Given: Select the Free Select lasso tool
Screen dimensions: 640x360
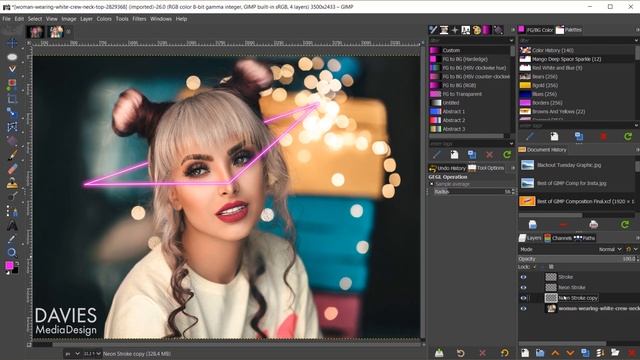Looking at the screenshot, I should pyautogui.click(x=12, y=69).
